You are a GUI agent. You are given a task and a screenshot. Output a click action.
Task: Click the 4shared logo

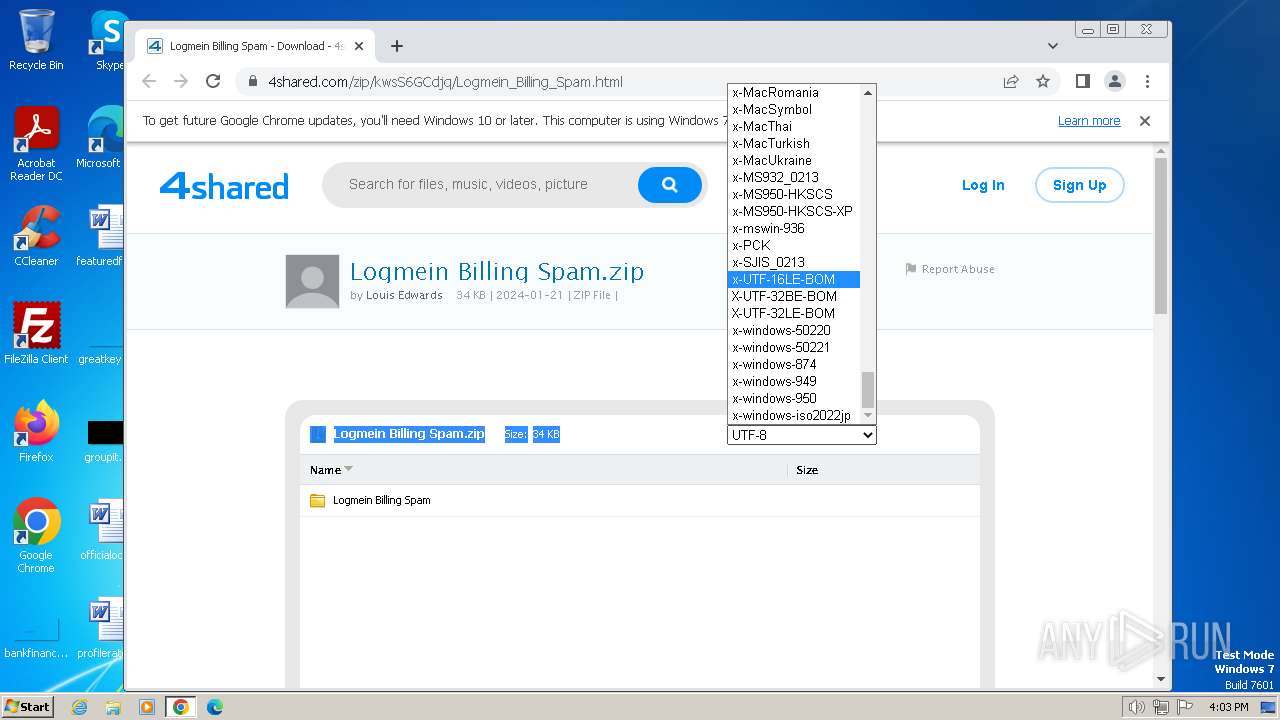click(x=224, y=186)
